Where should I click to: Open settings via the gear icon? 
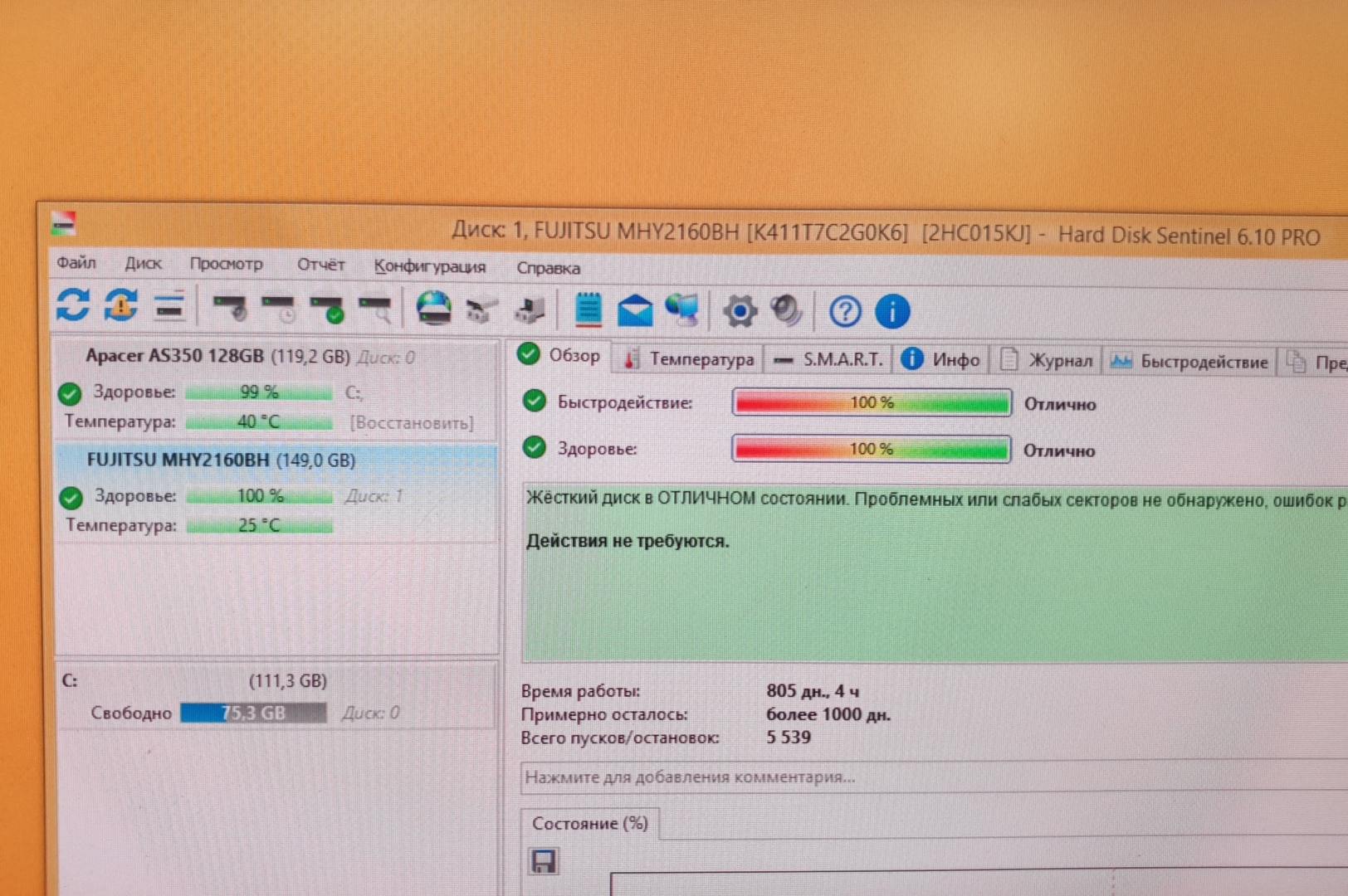click(x=740, y=312)
